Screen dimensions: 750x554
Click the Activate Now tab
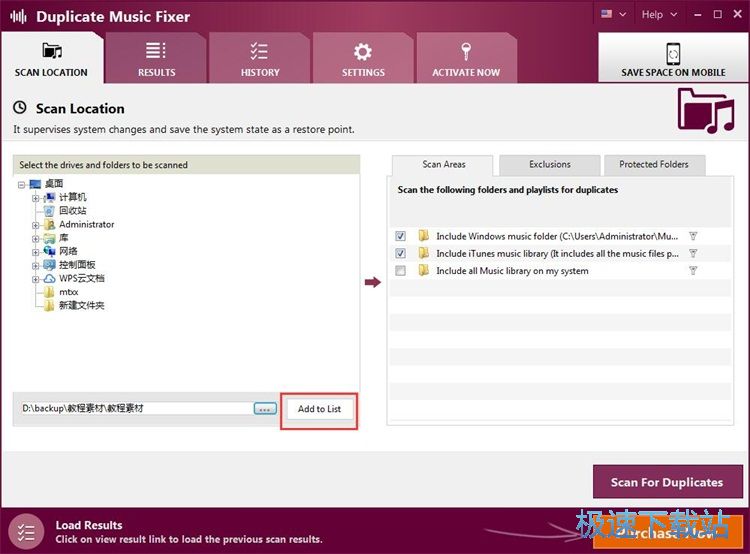[x=466, y=58]
